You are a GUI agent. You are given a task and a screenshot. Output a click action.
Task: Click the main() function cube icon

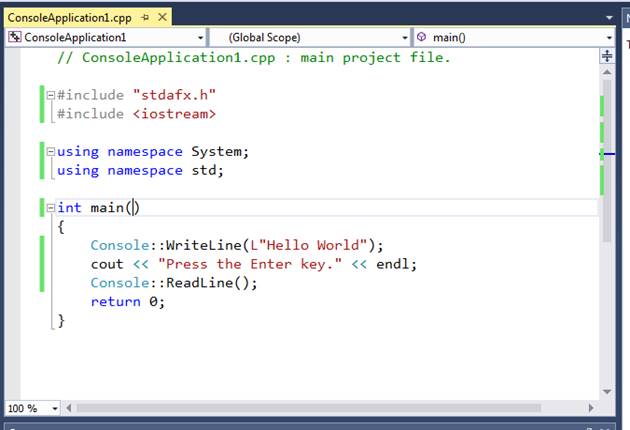point(421,37)
